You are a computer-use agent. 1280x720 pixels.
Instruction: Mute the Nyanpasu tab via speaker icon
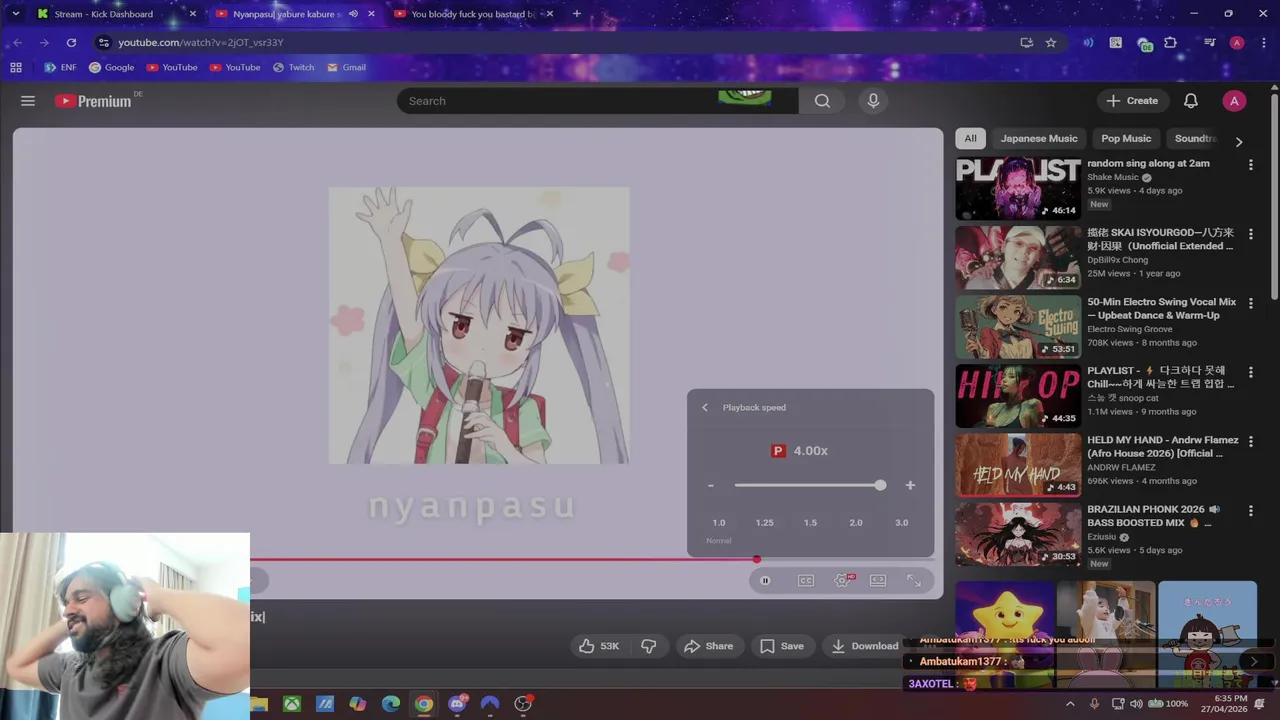(353, 14)
